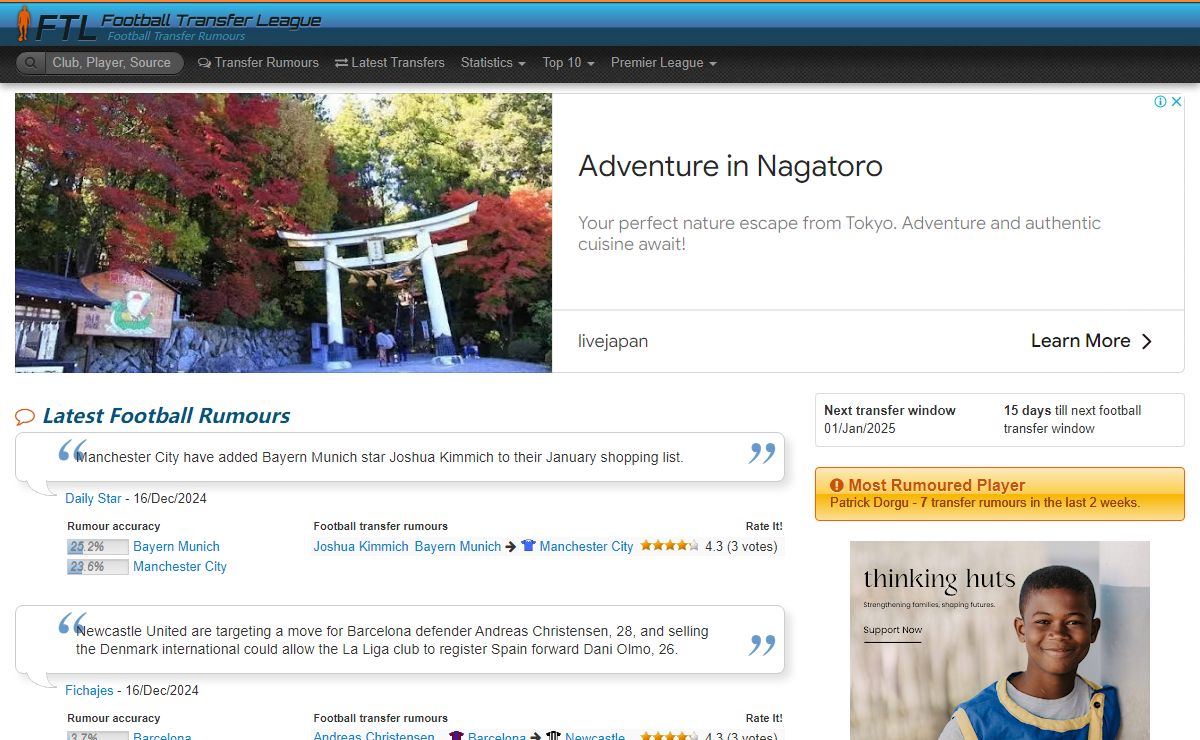Image resolution: width=1200 pixels, height=740 pixels.
Task: Close the Nagatoro advertisement
Action: (x=1176, y=102)
